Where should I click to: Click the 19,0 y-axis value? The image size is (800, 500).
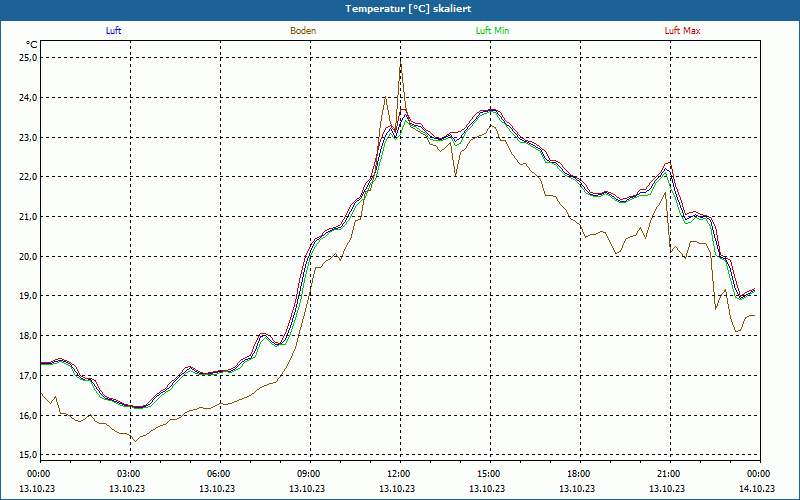(29, 296)
